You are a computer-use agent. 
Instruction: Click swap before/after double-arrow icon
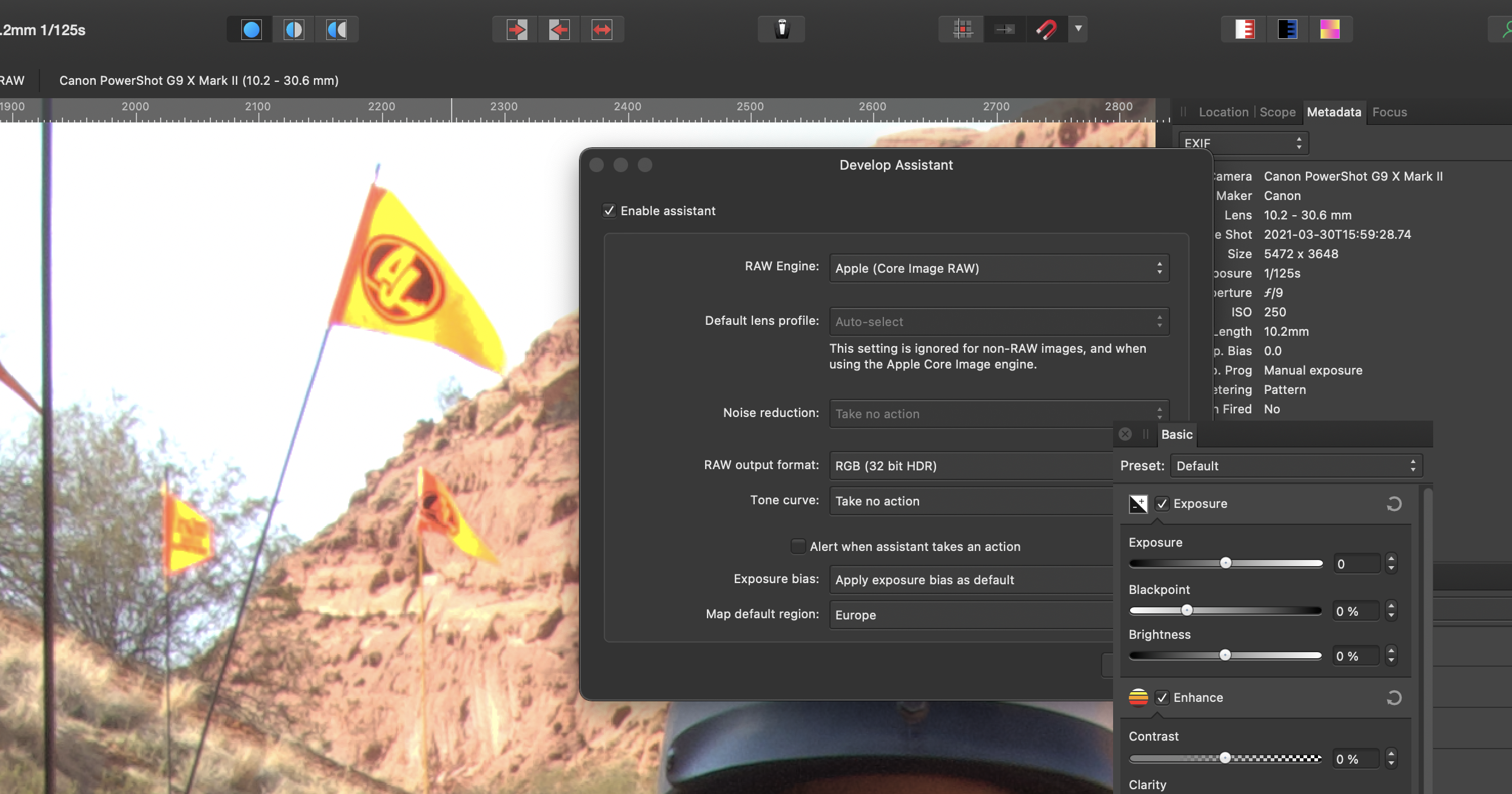tap(602, 29)
